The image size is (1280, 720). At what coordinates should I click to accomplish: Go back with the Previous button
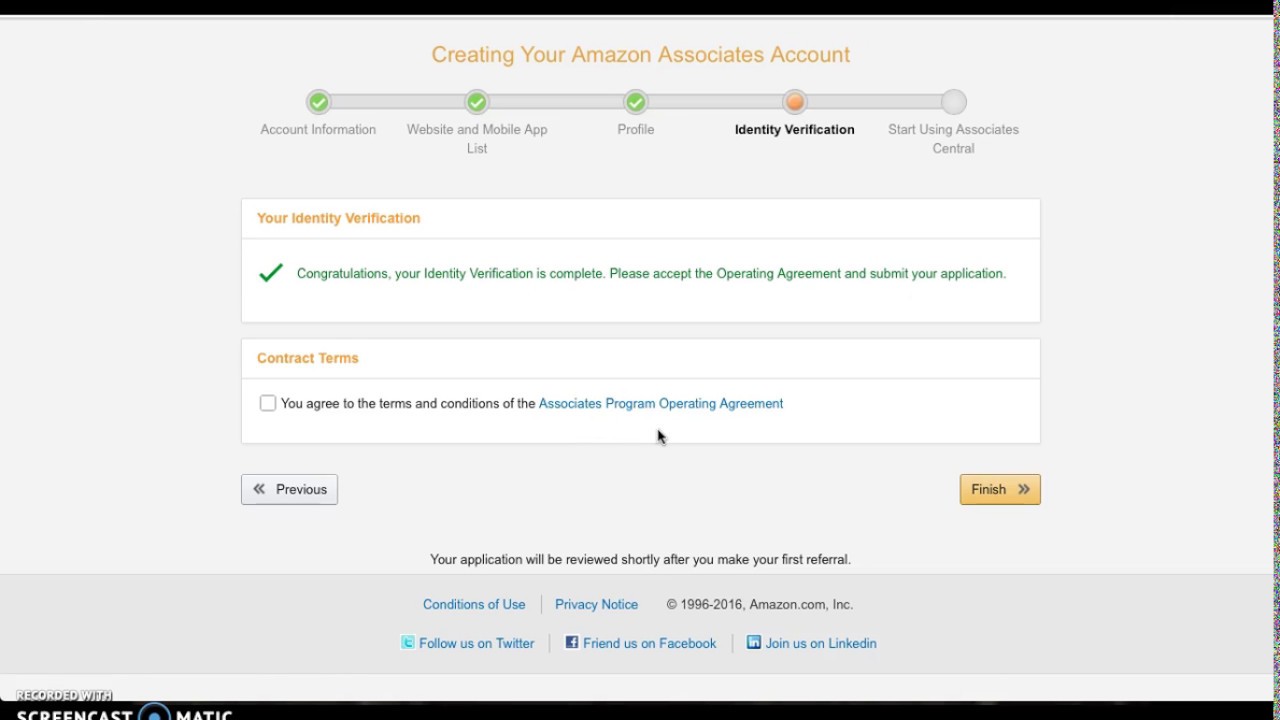coord(289,489)
